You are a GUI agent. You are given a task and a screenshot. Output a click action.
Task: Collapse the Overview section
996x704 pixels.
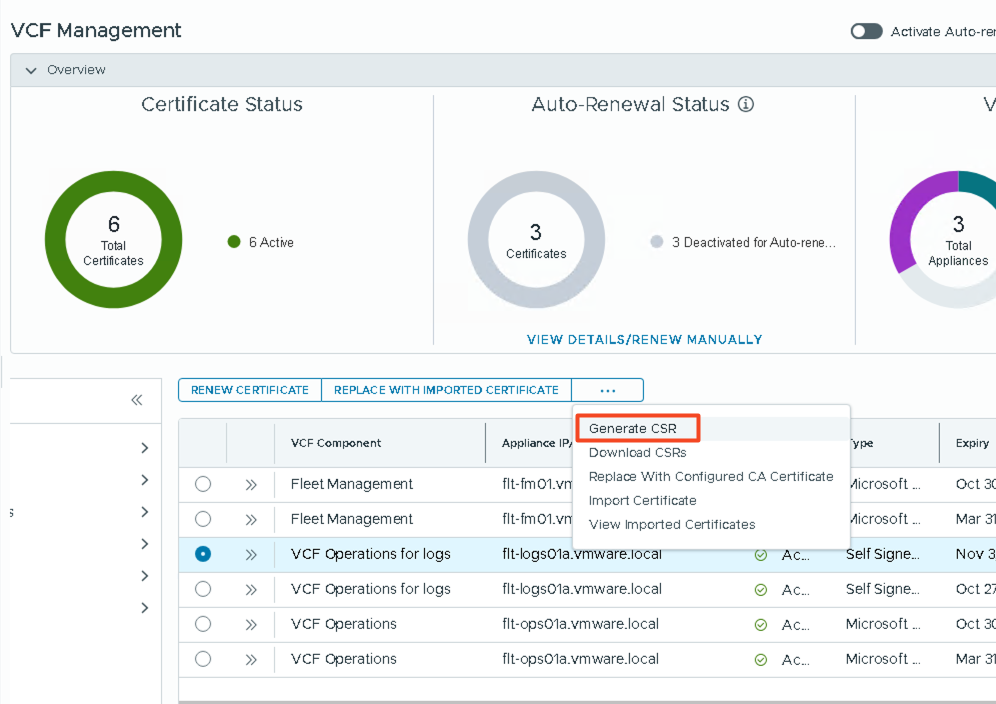[31, 70]
